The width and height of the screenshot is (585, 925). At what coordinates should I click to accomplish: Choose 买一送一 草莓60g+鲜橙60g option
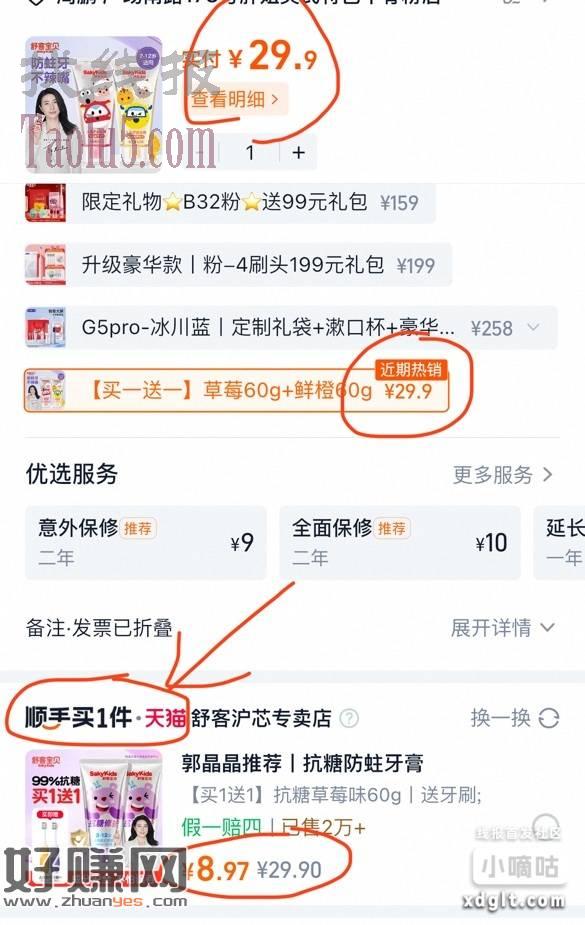(236, 391)
